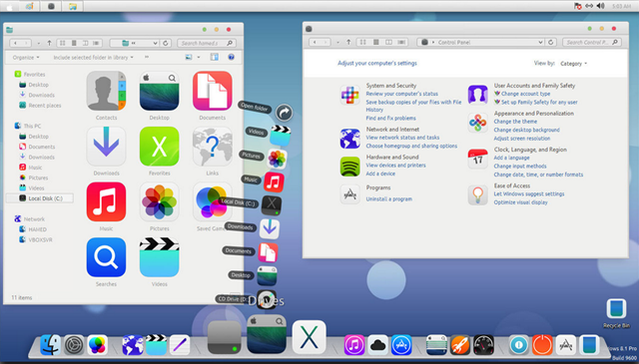This screenshot has width=639, height=364.
Task: Refresh the Control Panel window
Action: click(551, 42)
